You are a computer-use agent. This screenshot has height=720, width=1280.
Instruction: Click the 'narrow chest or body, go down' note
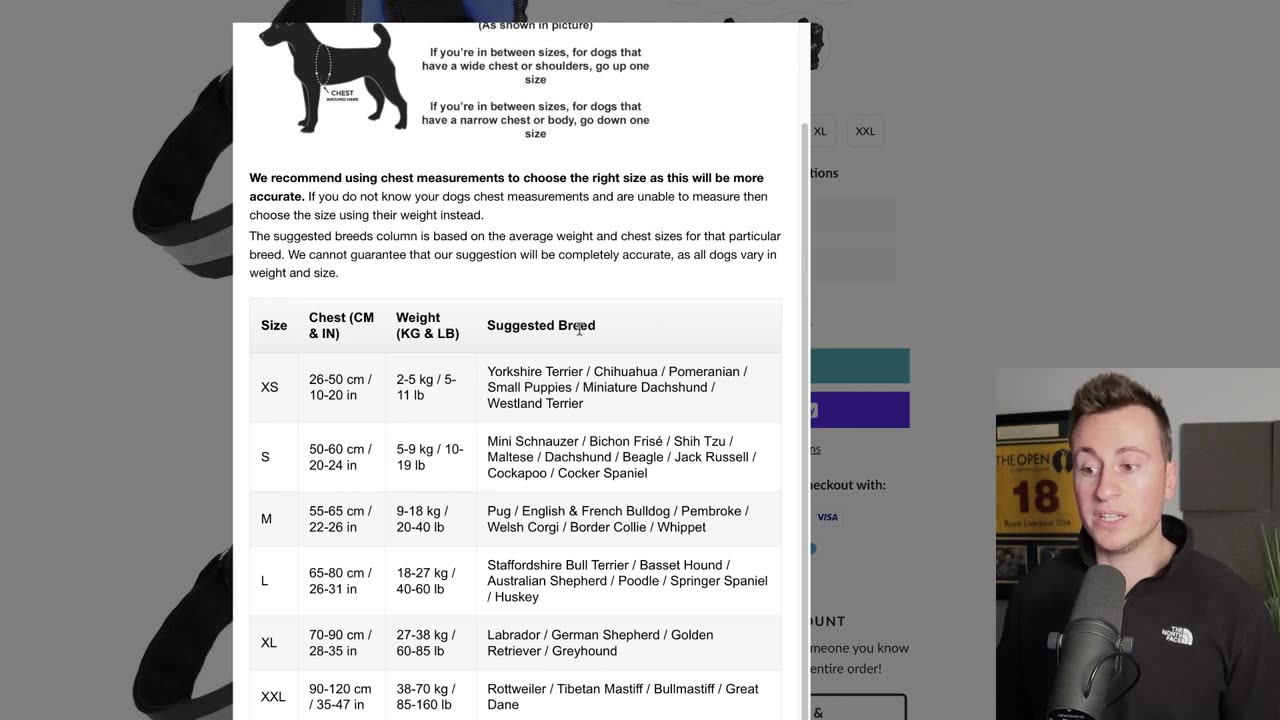pos(535,120)
